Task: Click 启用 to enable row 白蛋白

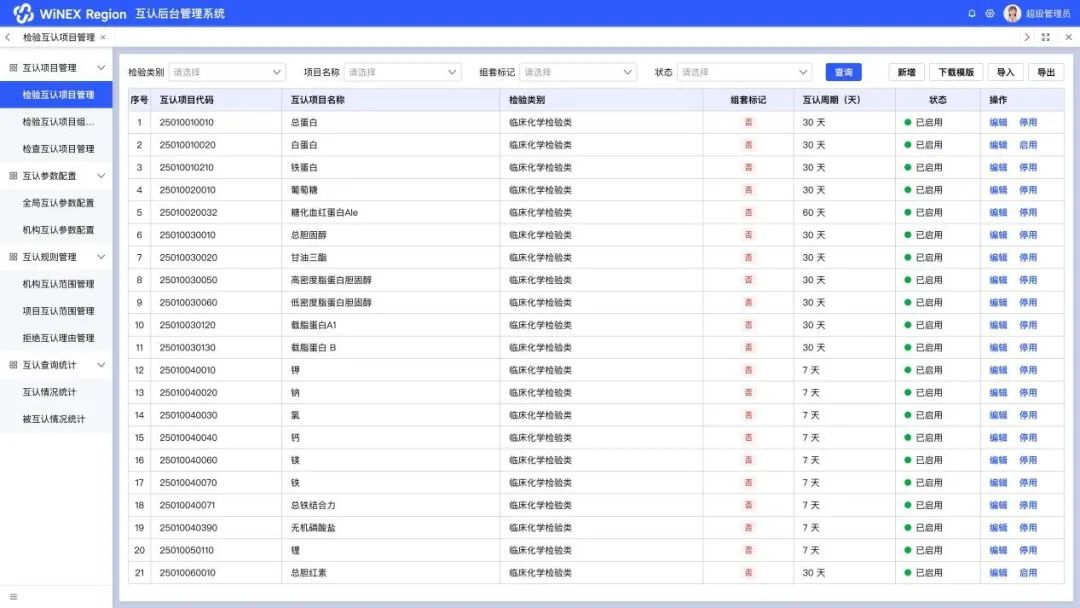Action: click(x=1027, y=145)
